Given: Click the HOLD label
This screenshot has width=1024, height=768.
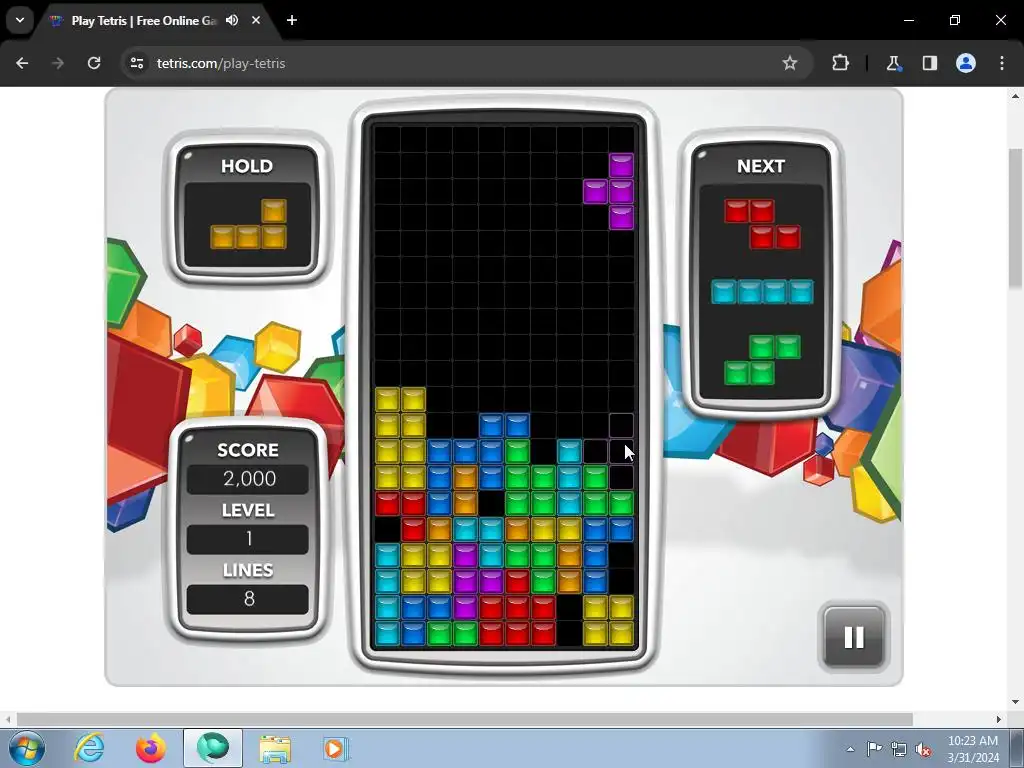Looking at the screenshot, I should point(247,166).
